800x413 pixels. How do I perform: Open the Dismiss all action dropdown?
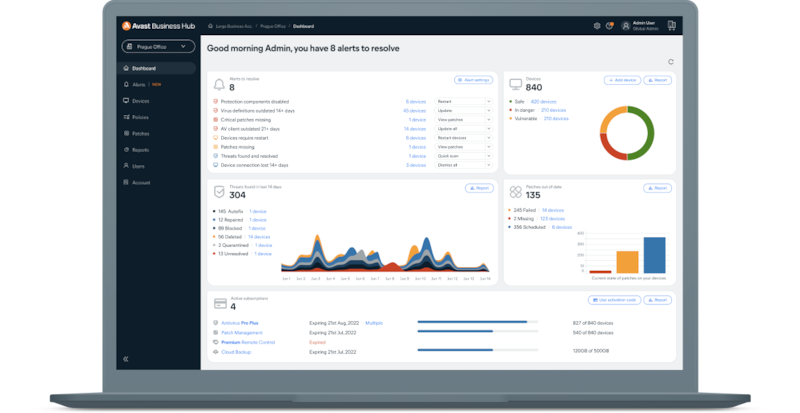tap(463, 165)
